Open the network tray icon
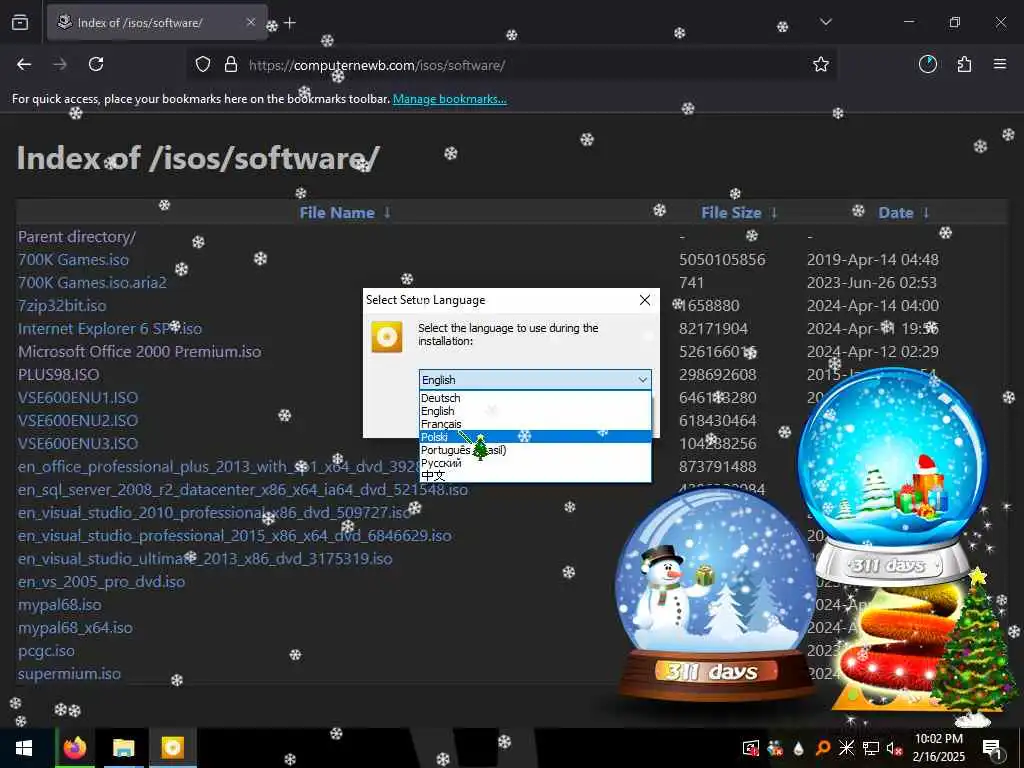The image size is (1024, 768). tap(871, 748)
